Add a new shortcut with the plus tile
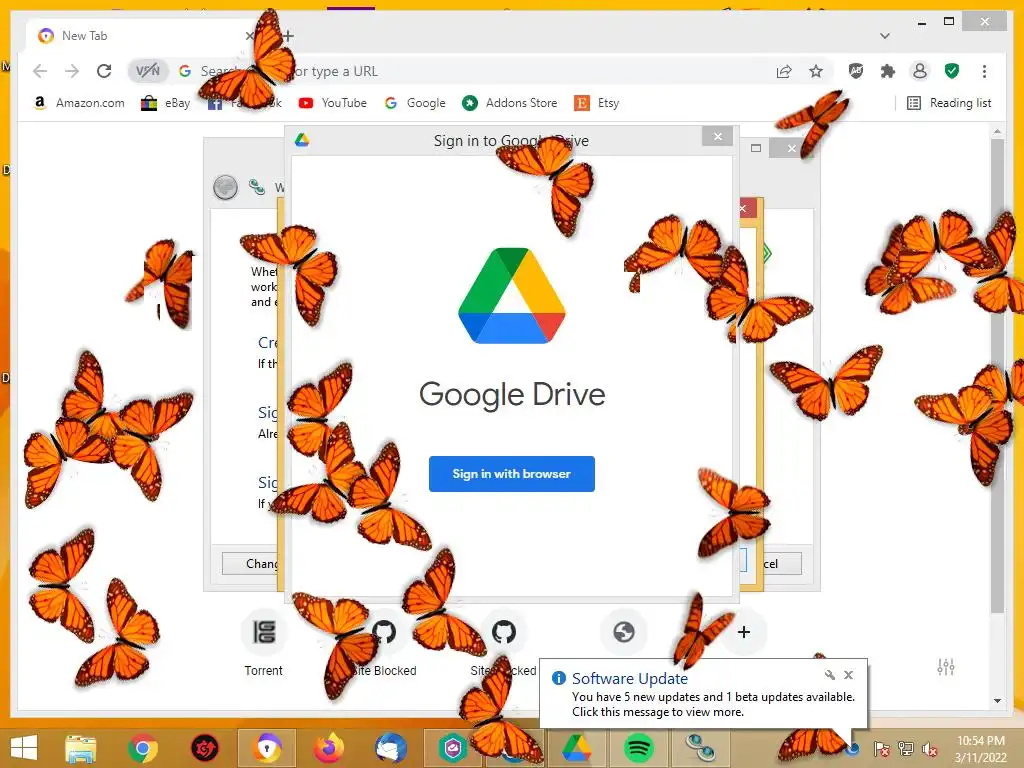1024x768 pixels. [x=743, y=632]
